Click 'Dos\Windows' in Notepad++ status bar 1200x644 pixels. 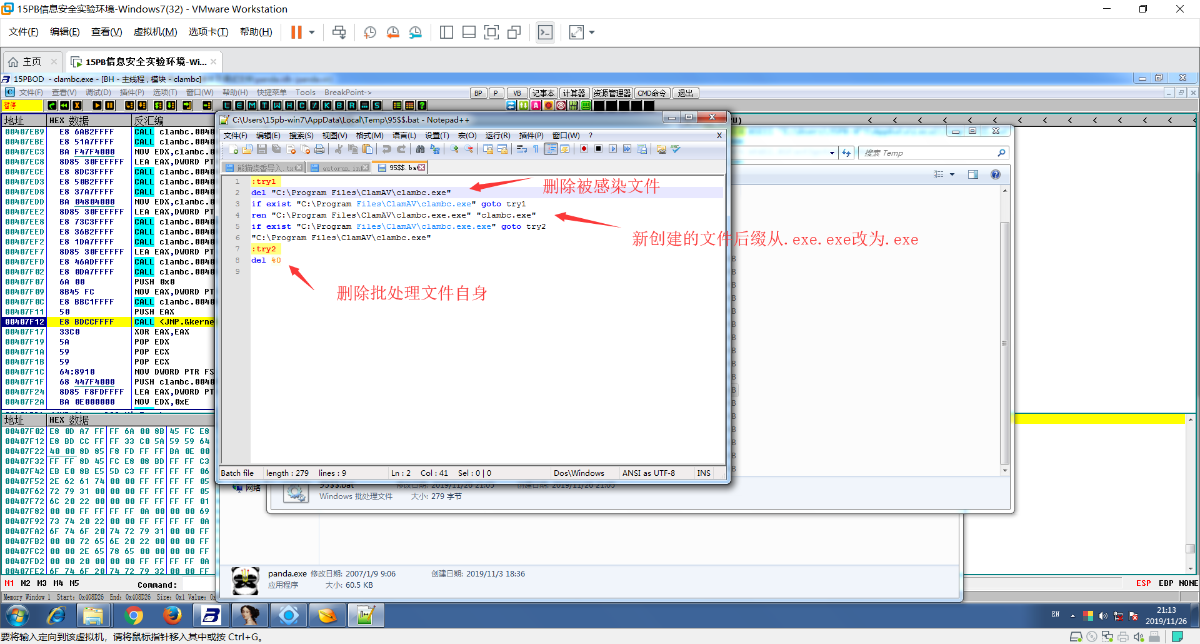point(580,473)
